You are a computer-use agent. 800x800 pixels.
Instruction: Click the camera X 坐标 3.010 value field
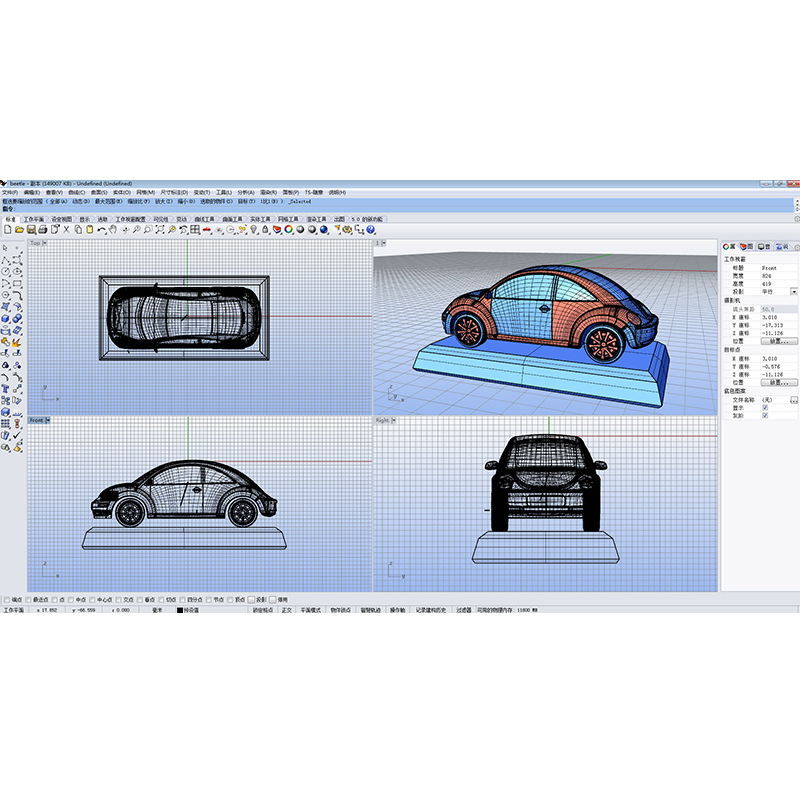[x=779, y=317]
